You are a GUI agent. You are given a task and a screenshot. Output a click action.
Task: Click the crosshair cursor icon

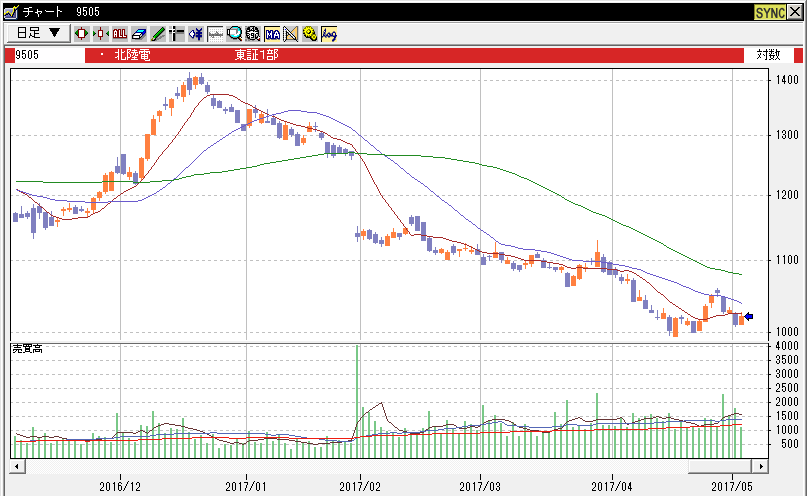pyautogui.click(x=175, y=33)
